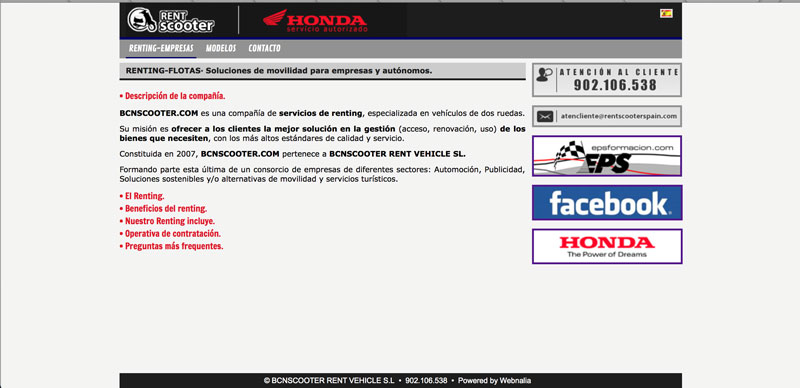Expand Operativa de contratación section

coord(170,234)
